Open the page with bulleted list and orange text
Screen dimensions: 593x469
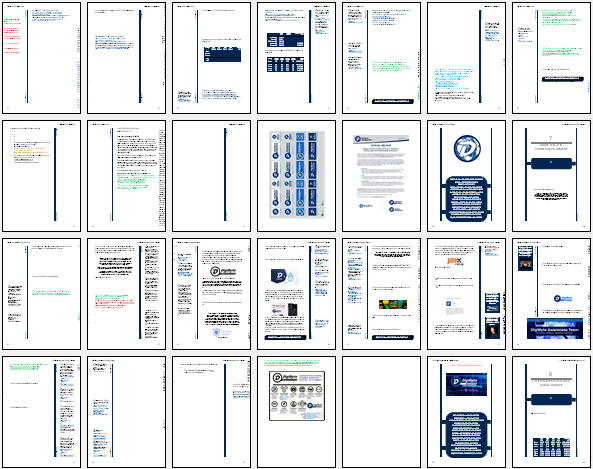pyautogui.click(x=42, y=176)
